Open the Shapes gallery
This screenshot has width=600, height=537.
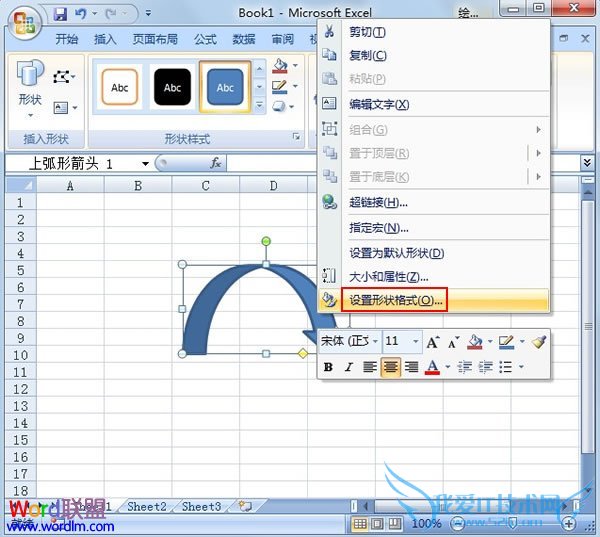click(x=30, y=87)
